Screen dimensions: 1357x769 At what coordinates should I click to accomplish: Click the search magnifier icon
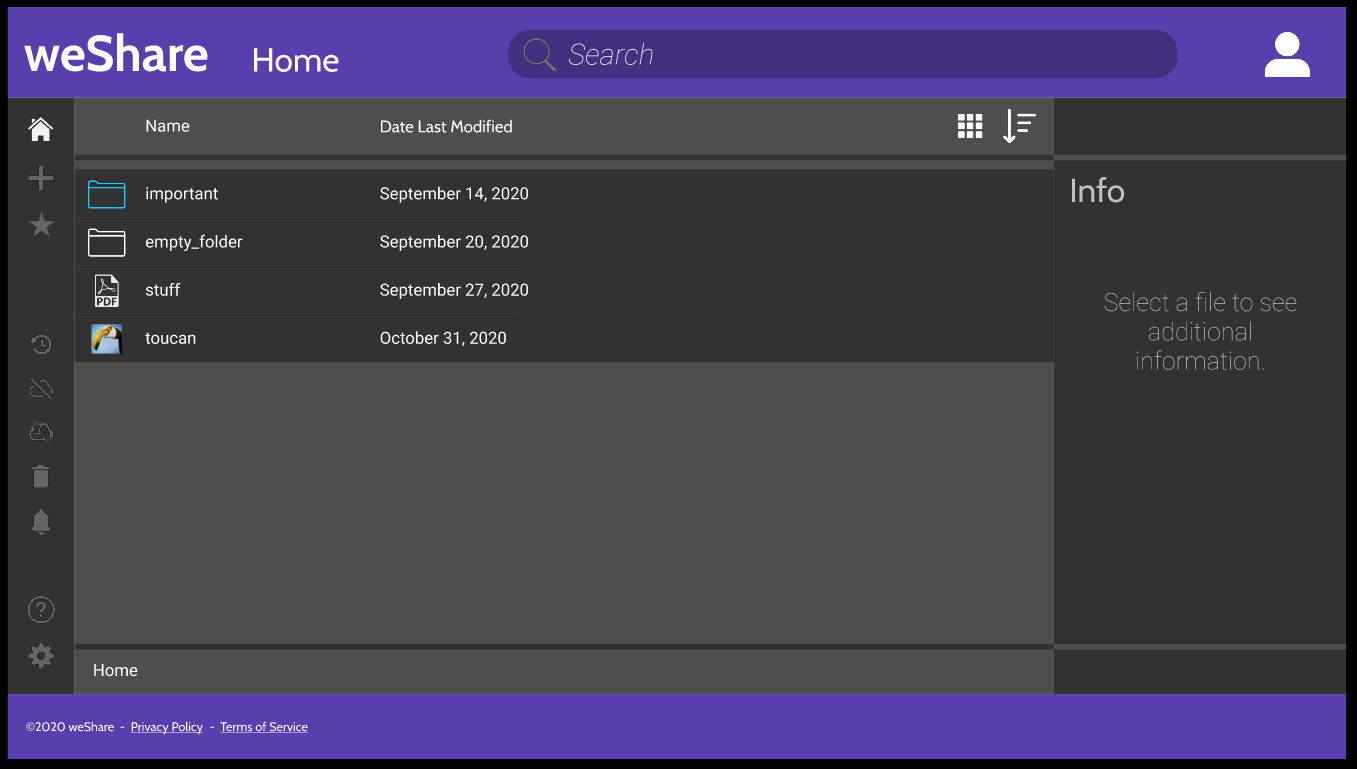point(539,54)
